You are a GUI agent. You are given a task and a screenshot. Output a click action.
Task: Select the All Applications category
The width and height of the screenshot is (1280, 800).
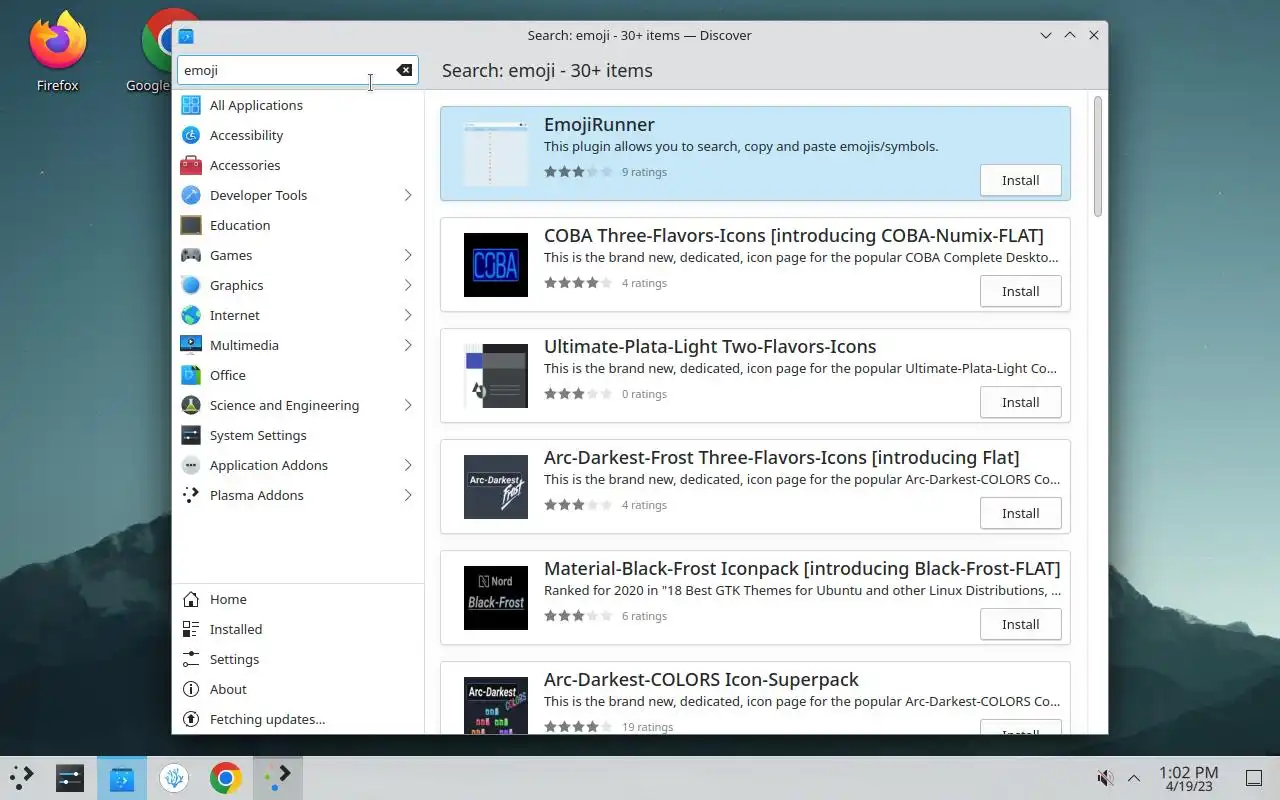pos(298,105)
